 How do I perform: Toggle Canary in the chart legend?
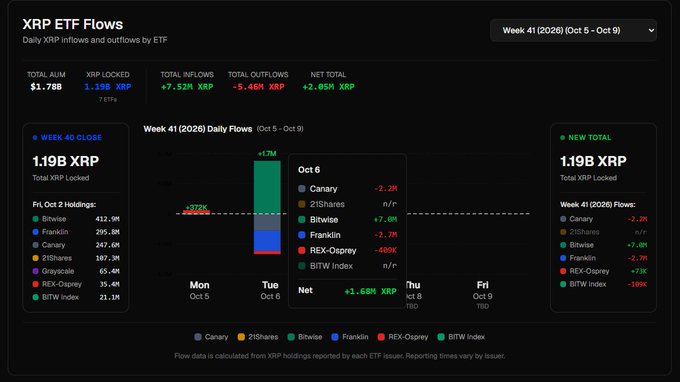(211, 337)
